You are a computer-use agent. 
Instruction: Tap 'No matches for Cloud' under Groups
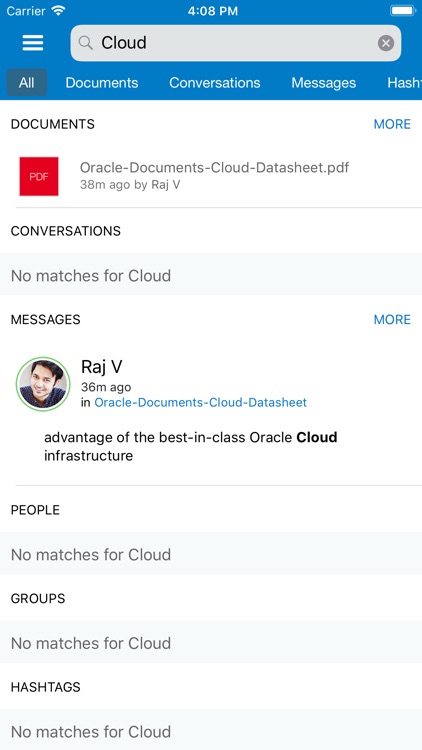click(91, 643)
